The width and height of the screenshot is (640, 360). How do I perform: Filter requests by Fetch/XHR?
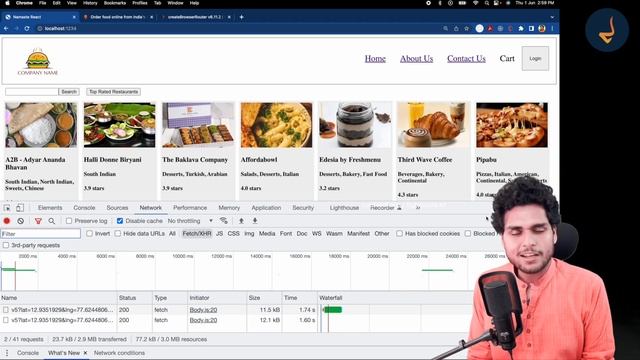[x=197, y=233]
